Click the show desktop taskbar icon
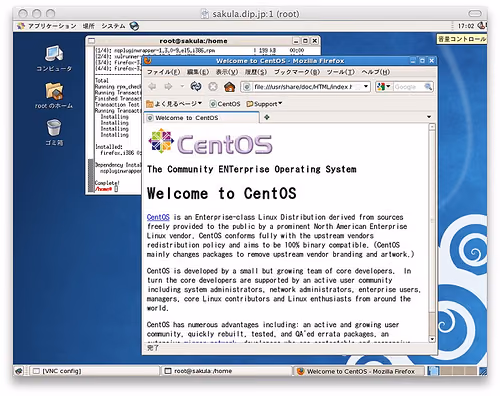This screenshot has height=396, width=500. click(x=19, y=371)
